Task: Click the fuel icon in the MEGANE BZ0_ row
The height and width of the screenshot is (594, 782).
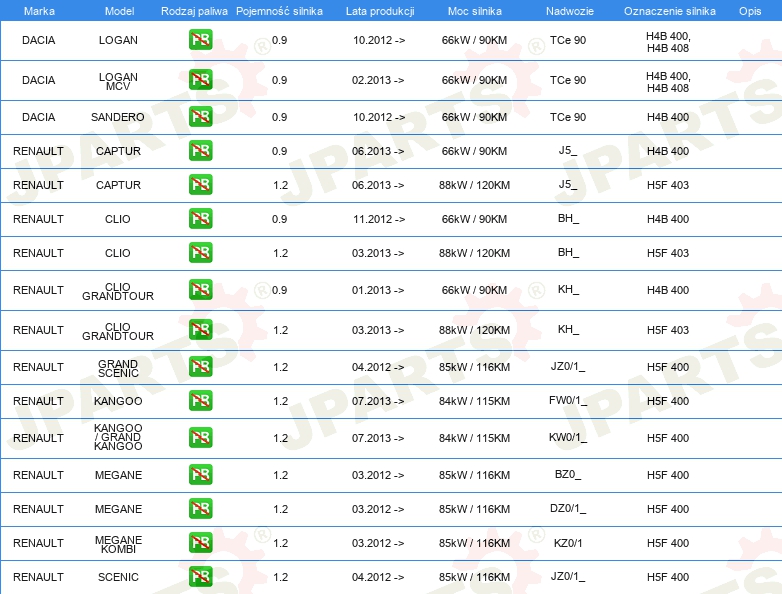Action: [x=200, y=474]
